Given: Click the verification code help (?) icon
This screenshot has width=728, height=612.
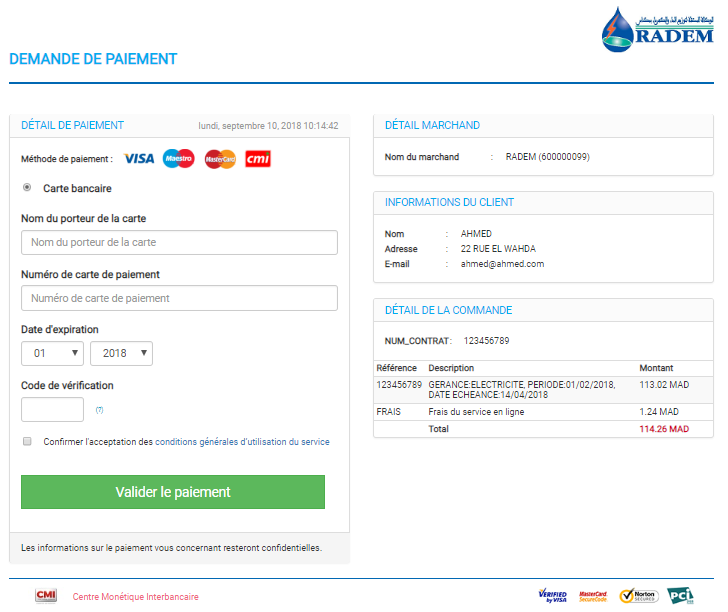Looking at the screenshot, I should [99, 410].
